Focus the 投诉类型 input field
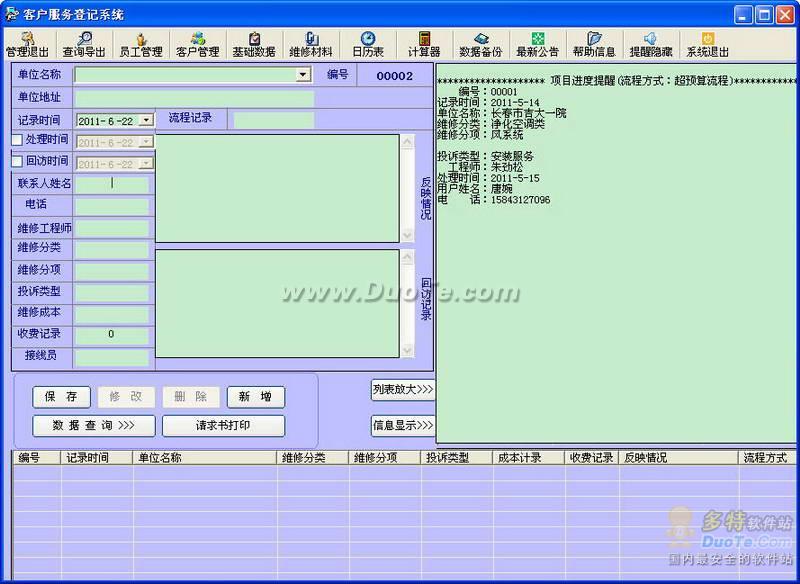Viewport: 800px width, 584px height. 112,292
